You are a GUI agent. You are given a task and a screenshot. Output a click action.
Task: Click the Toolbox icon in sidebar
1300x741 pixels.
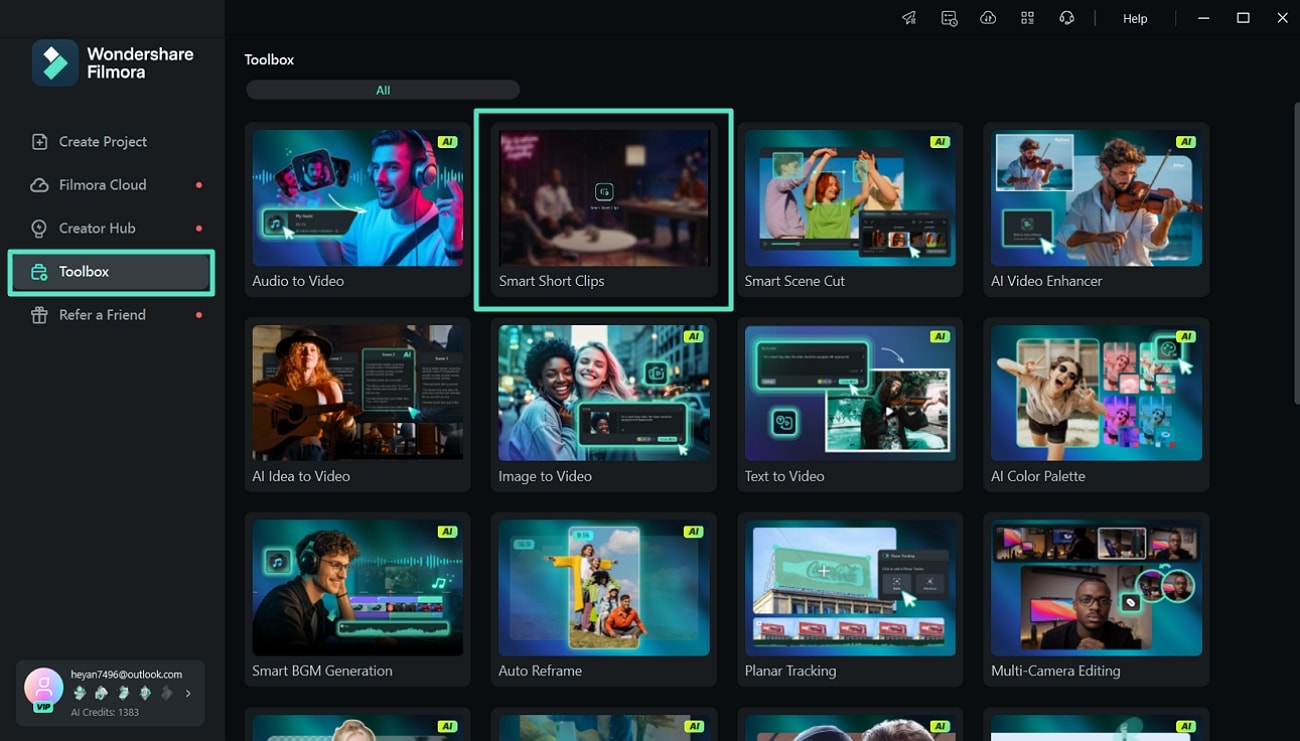[39, 272]
